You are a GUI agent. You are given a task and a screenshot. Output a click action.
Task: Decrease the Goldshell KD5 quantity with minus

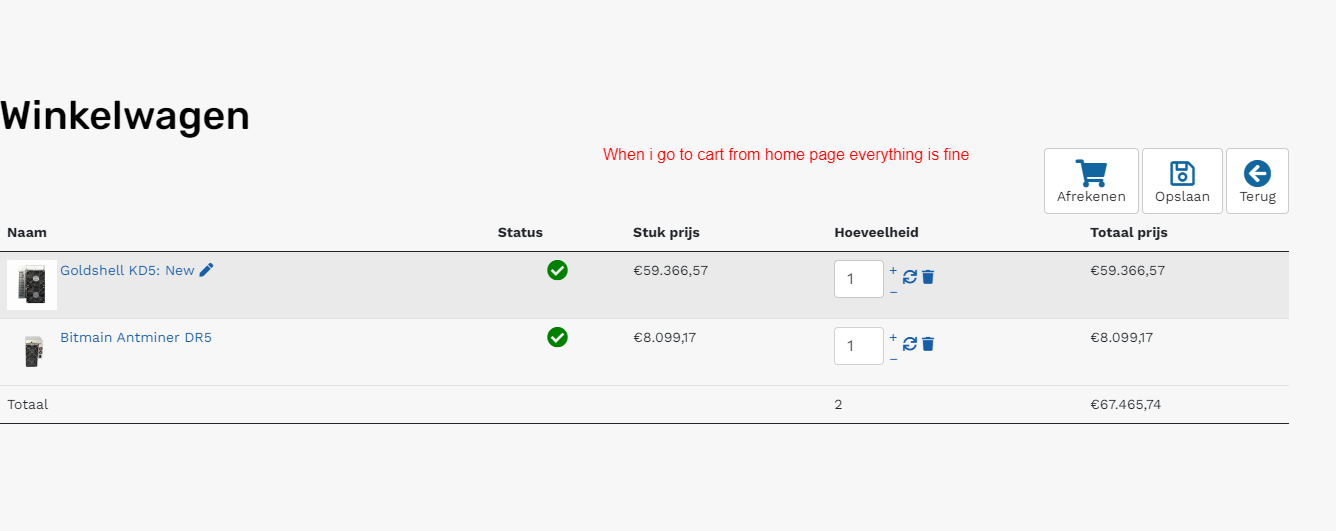(x=893, y=292)
